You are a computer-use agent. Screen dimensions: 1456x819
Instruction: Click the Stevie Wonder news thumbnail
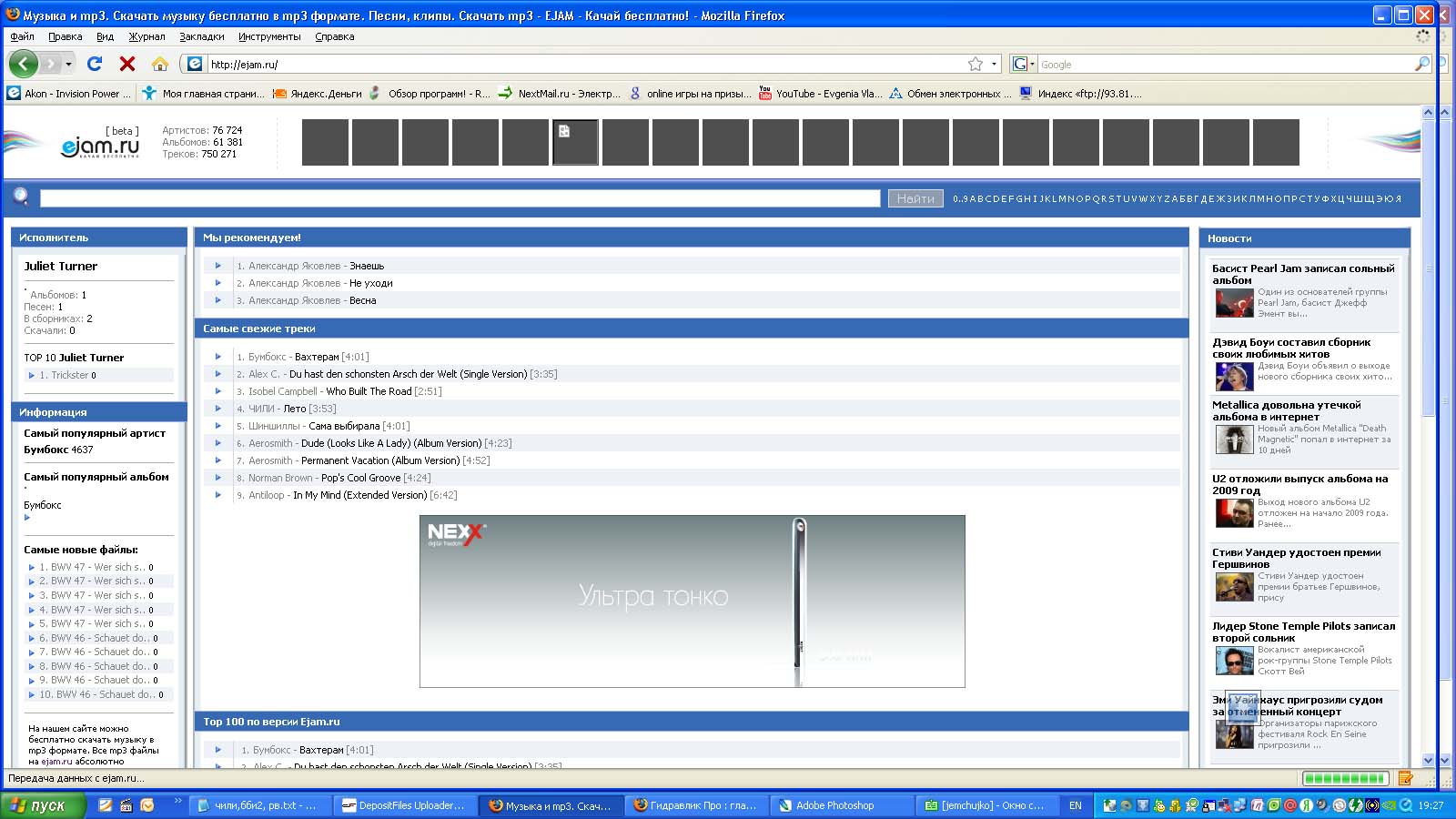coord(1235,587)
